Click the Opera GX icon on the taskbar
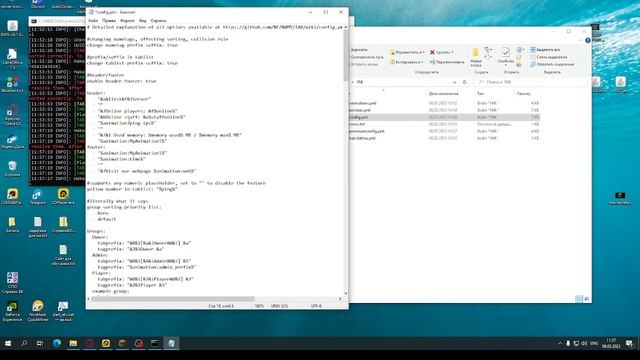This screenshot has height=360, width=640. (x=89, y=343)
